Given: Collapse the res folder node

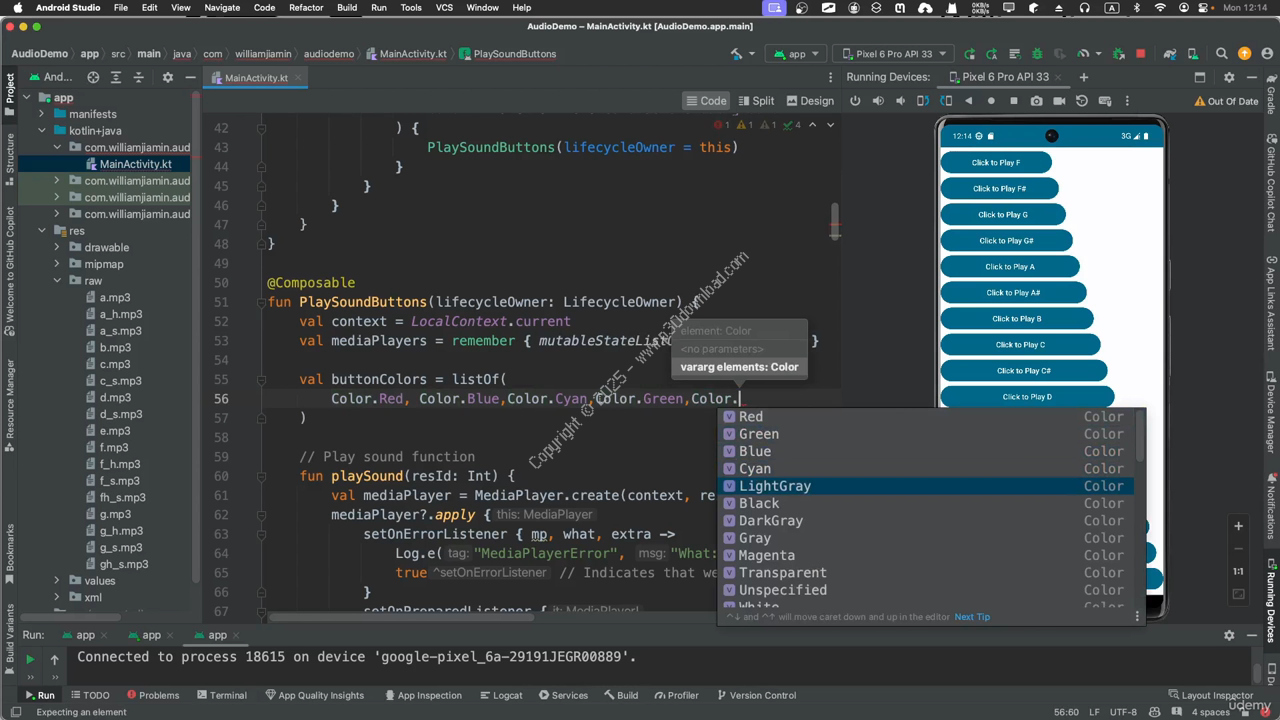Looking at the screenshot, I should [x=43, y=231].
